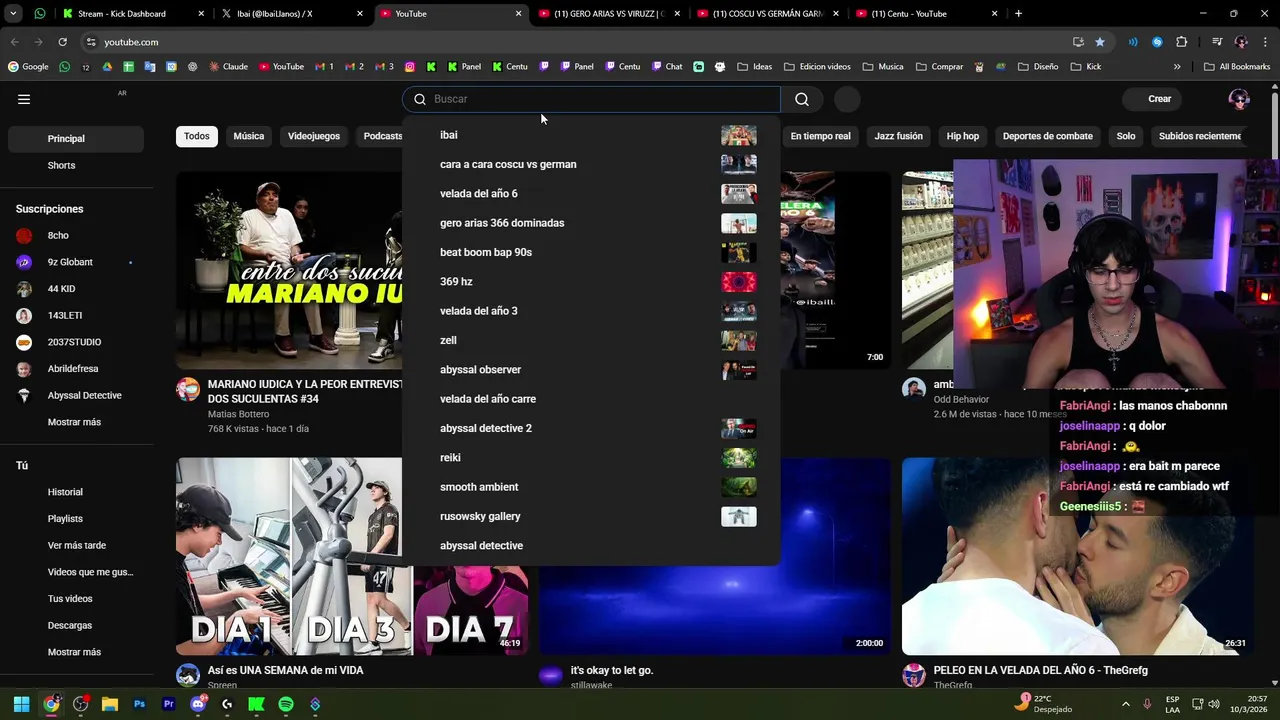Open the Windows Start menu
Viewport: 1280px width, 720px height.
(x=21, y=704)
